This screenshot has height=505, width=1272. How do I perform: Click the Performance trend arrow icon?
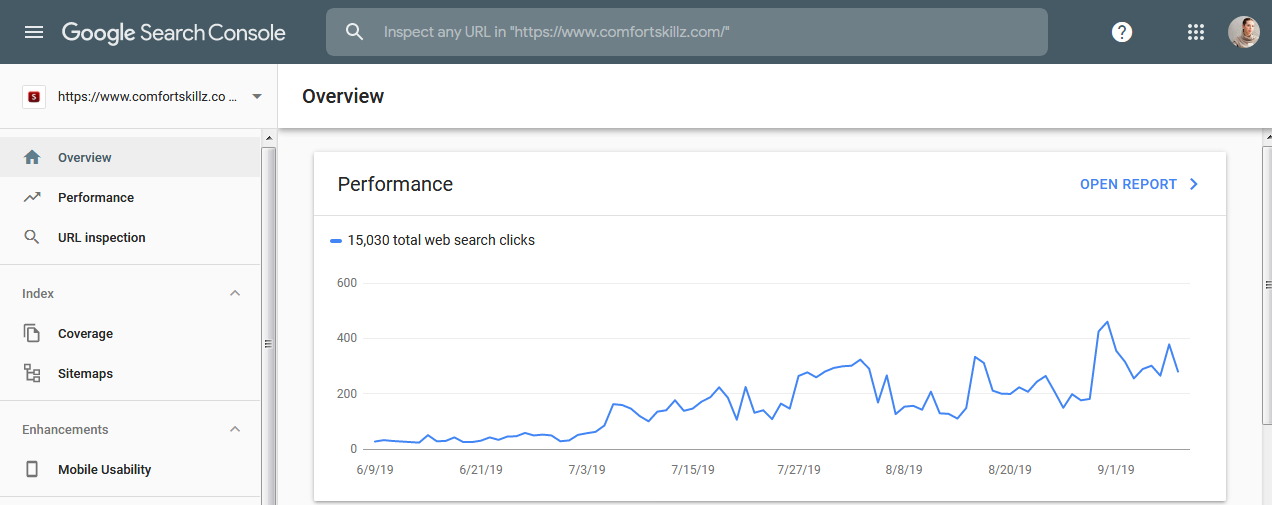32,197
